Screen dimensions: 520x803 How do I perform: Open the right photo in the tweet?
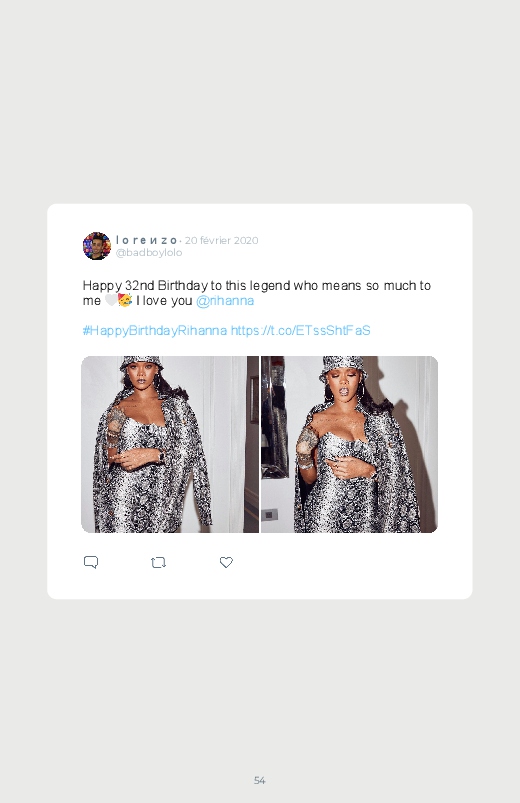(x=349, y=445)
